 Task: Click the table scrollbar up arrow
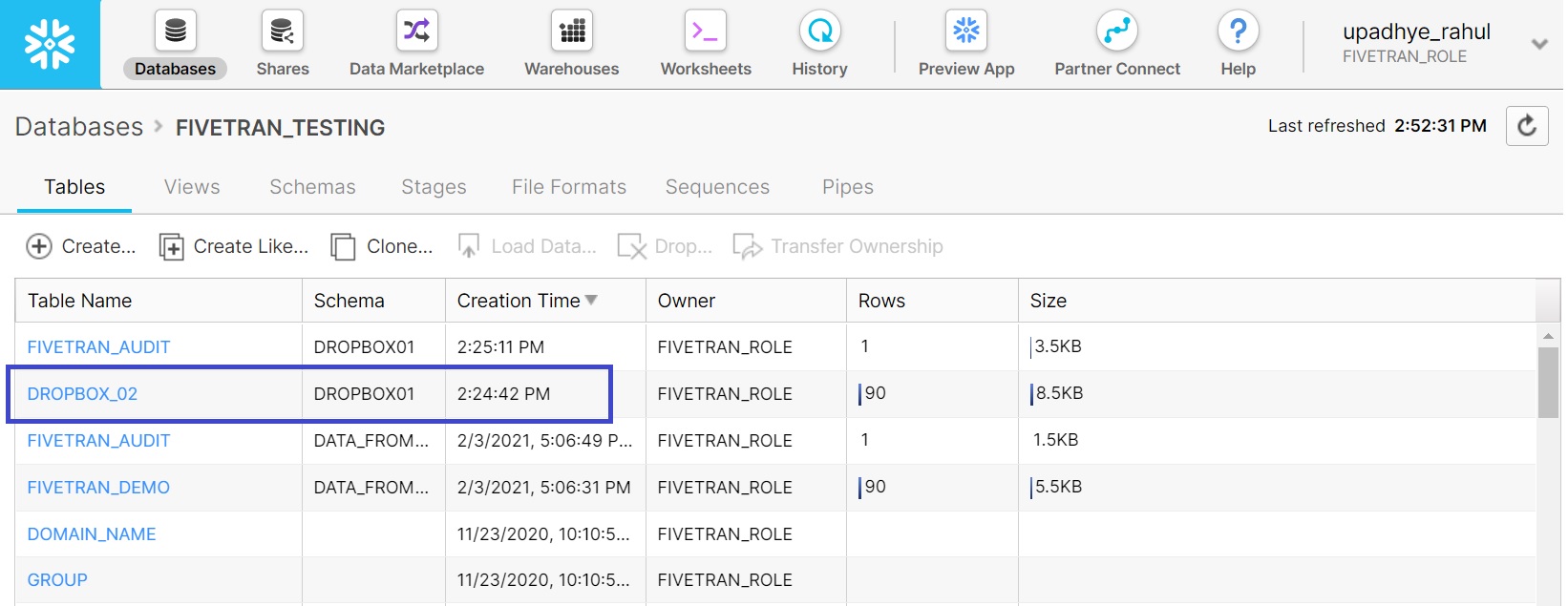tap(1548, 336)
